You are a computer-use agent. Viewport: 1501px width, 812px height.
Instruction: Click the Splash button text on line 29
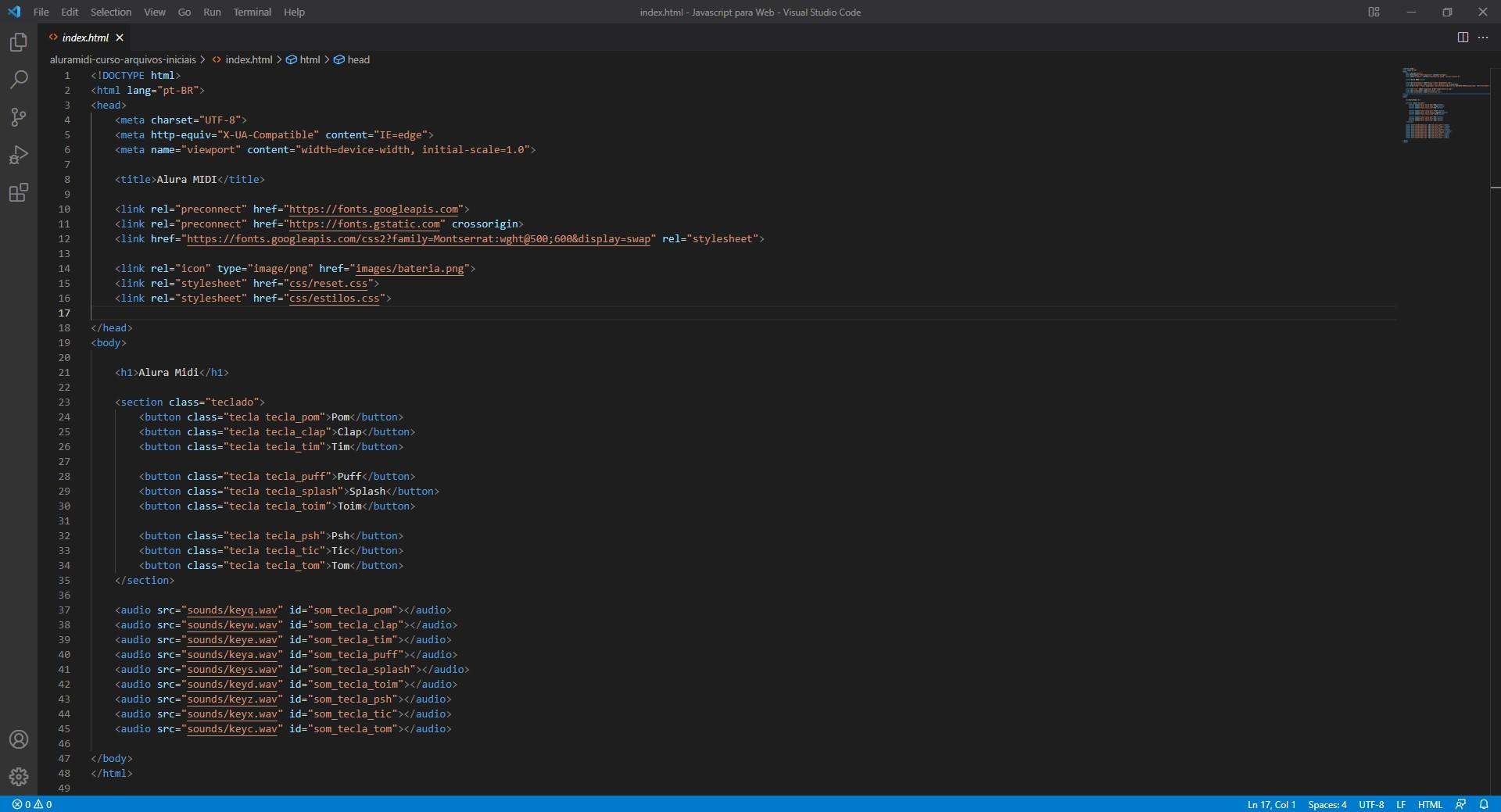tap(367, 491)
